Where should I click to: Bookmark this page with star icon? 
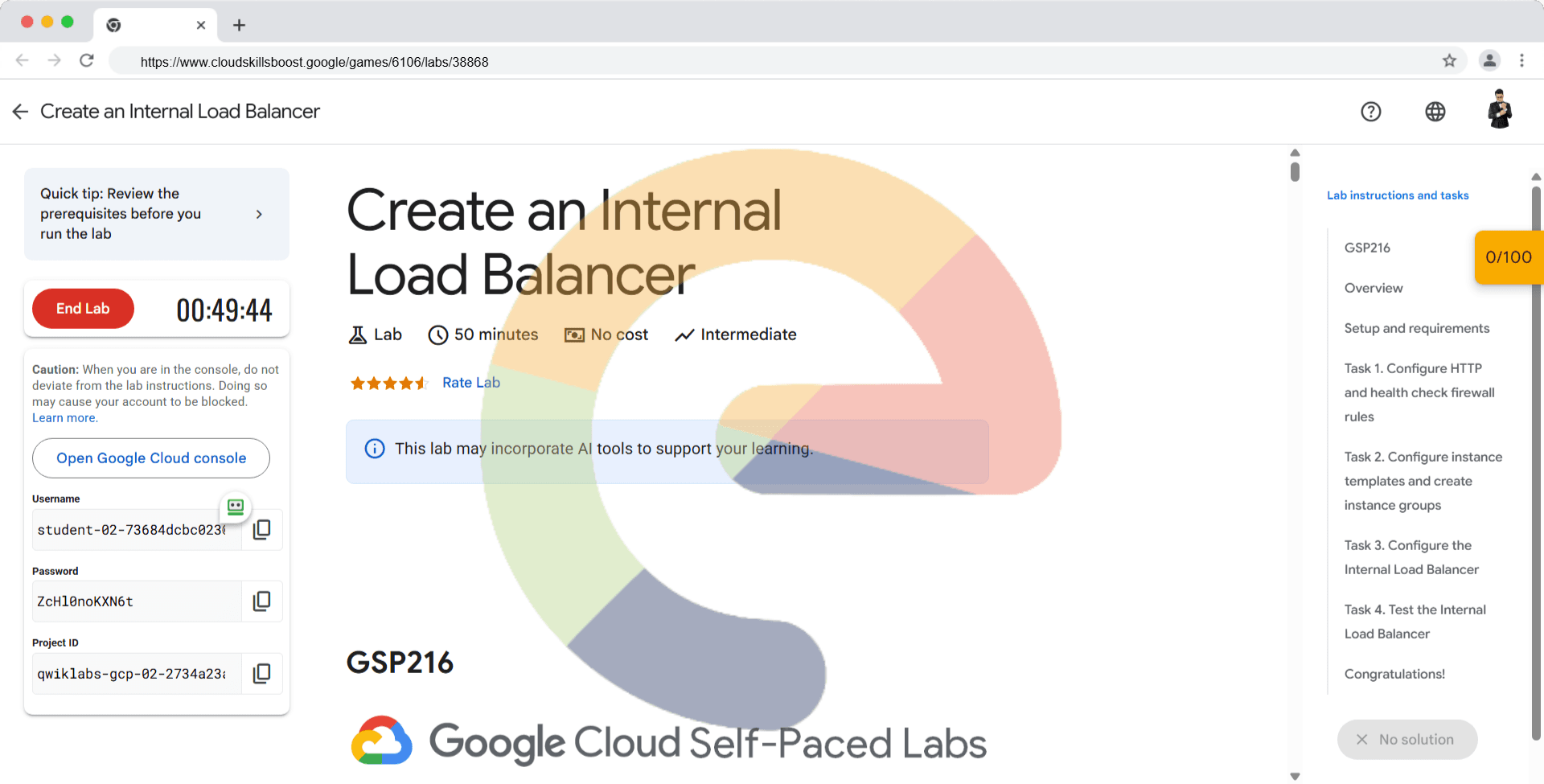(x=1449, y=61)
